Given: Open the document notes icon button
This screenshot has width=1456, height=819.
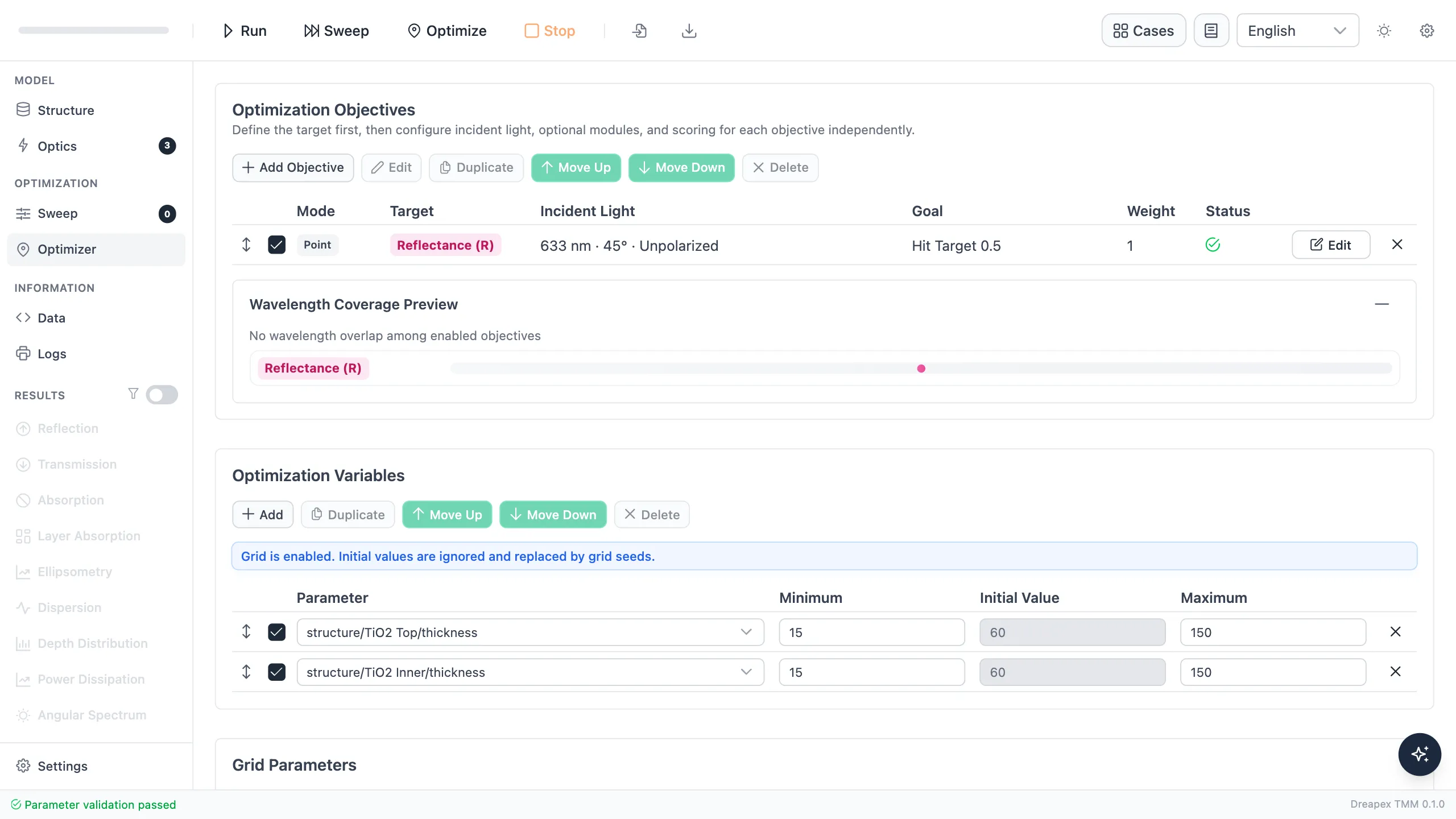Looking at the screenshot, I should tap(1211, 31).
